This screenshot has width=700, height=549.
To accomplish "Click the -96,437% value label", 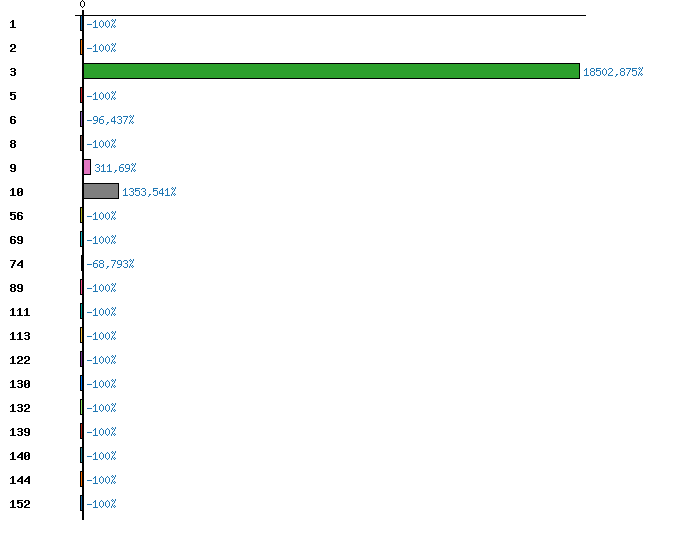I will (x=110, y=120).
